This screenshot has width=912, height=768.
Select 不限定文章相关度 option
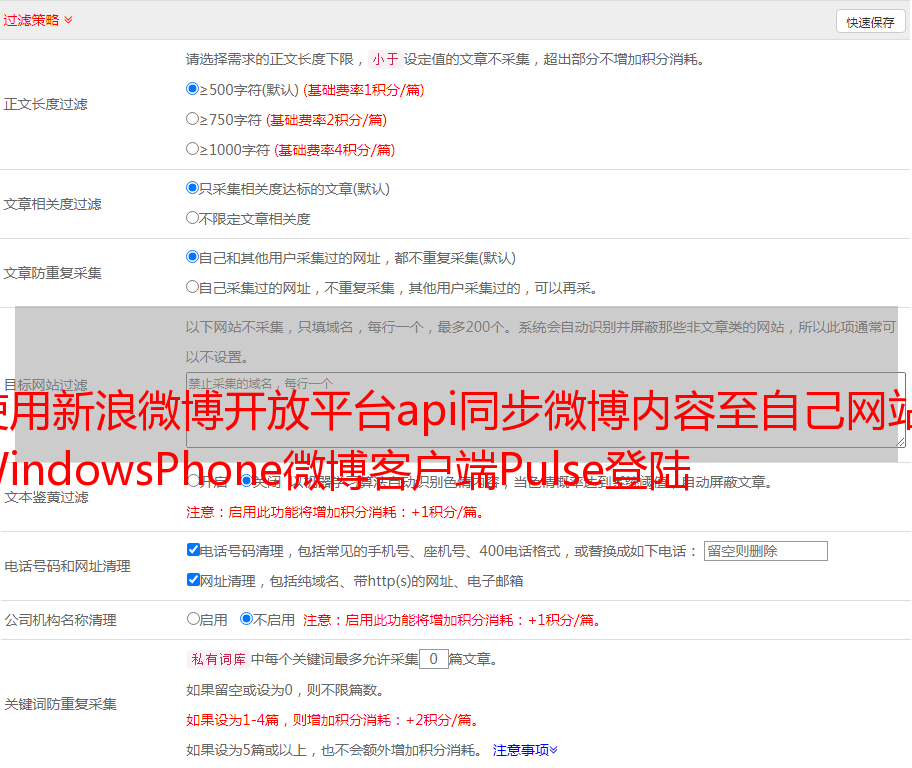(x=193, y=218)
